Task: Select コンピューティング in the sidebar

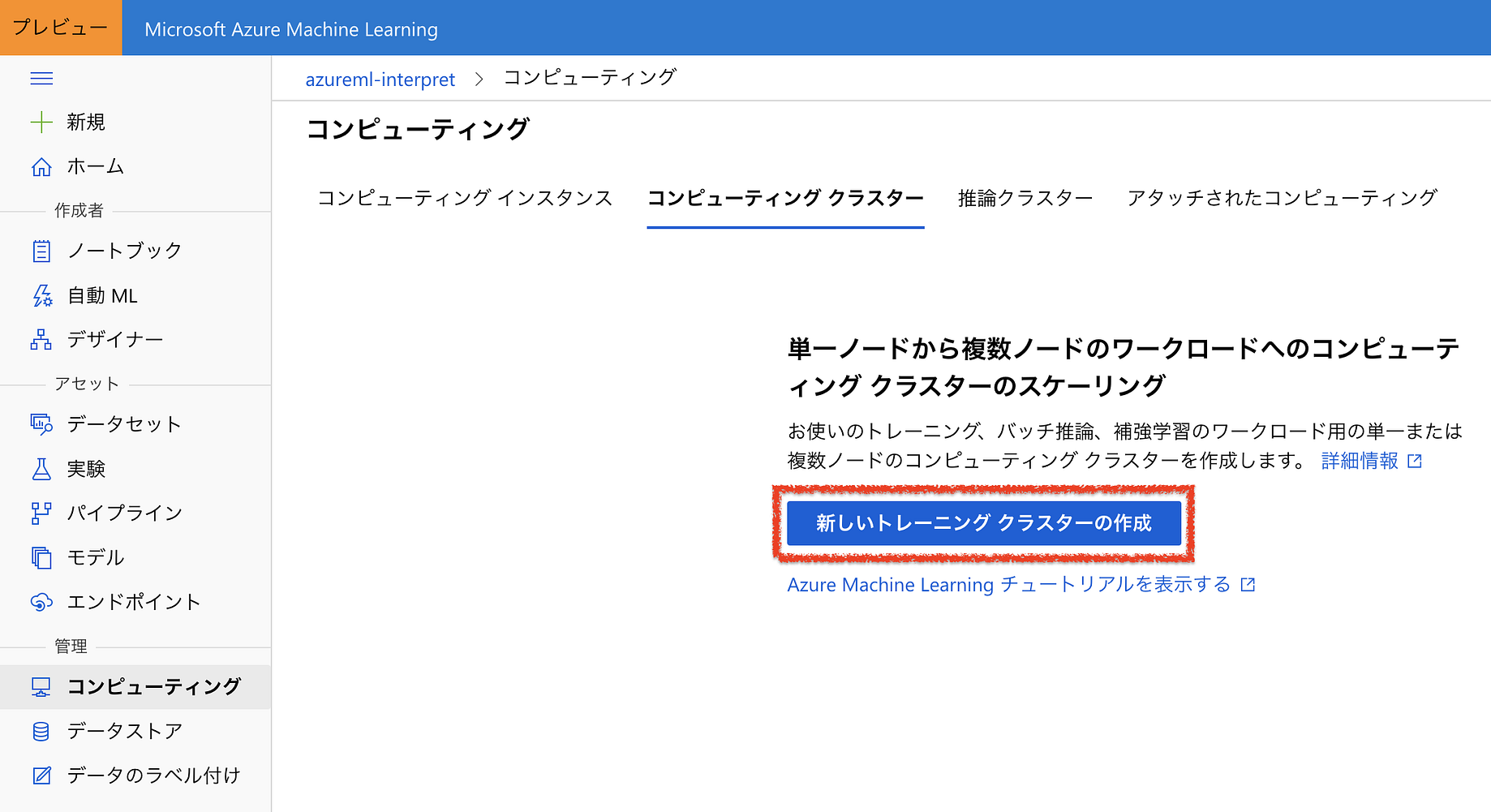Action: (135, 687)
